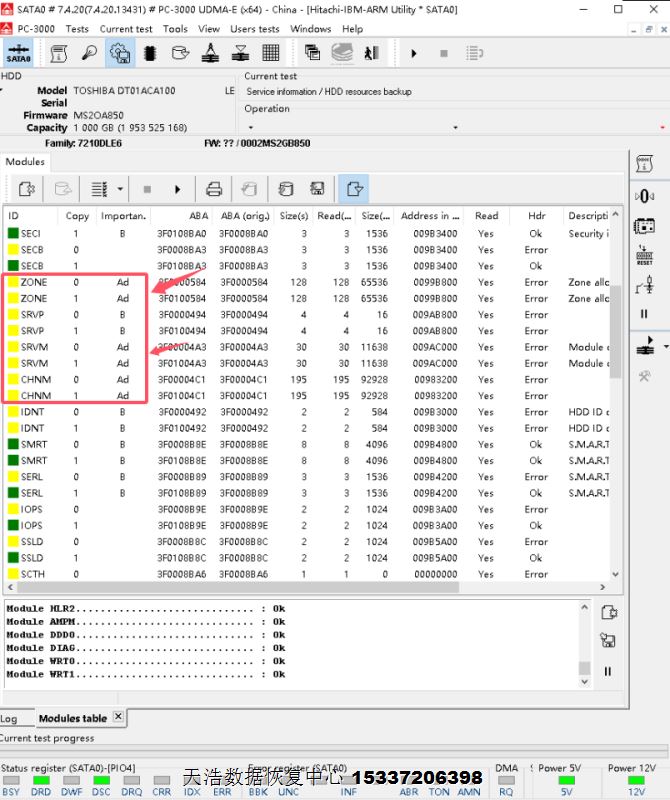670x800 pixels.
Task: Open the Users tests menu
Action: point(255,29)
